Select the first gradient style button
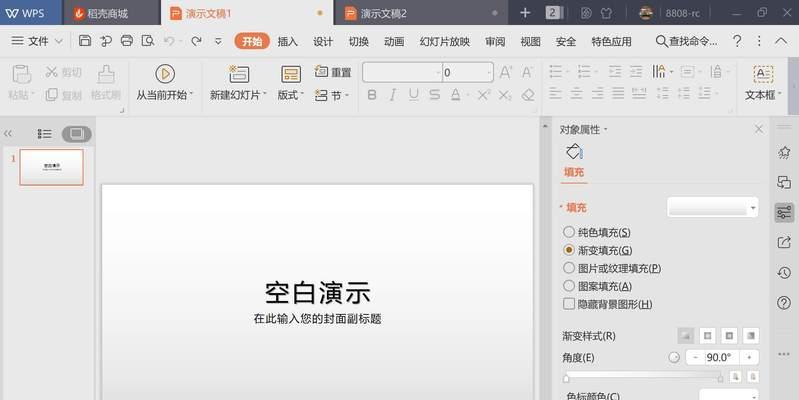The height and width of the screenshot is (400, 799). [x=686, y=336]
